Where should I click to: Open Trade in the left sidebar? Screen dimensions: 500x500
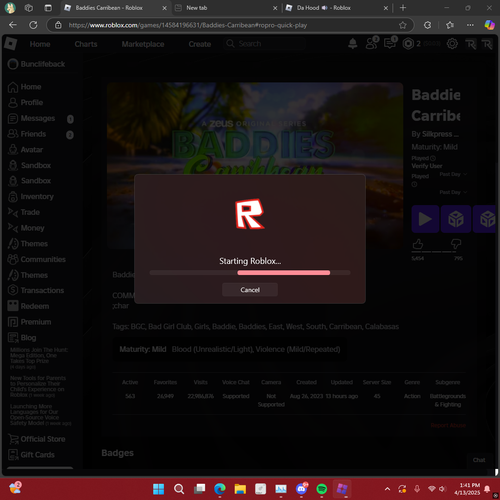pos(24,212)
